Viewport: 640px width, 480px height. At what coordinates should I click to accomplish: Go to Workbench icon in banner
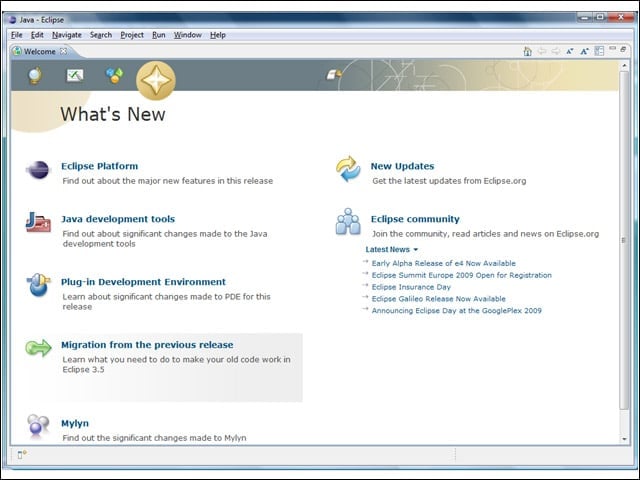[334, 75]
